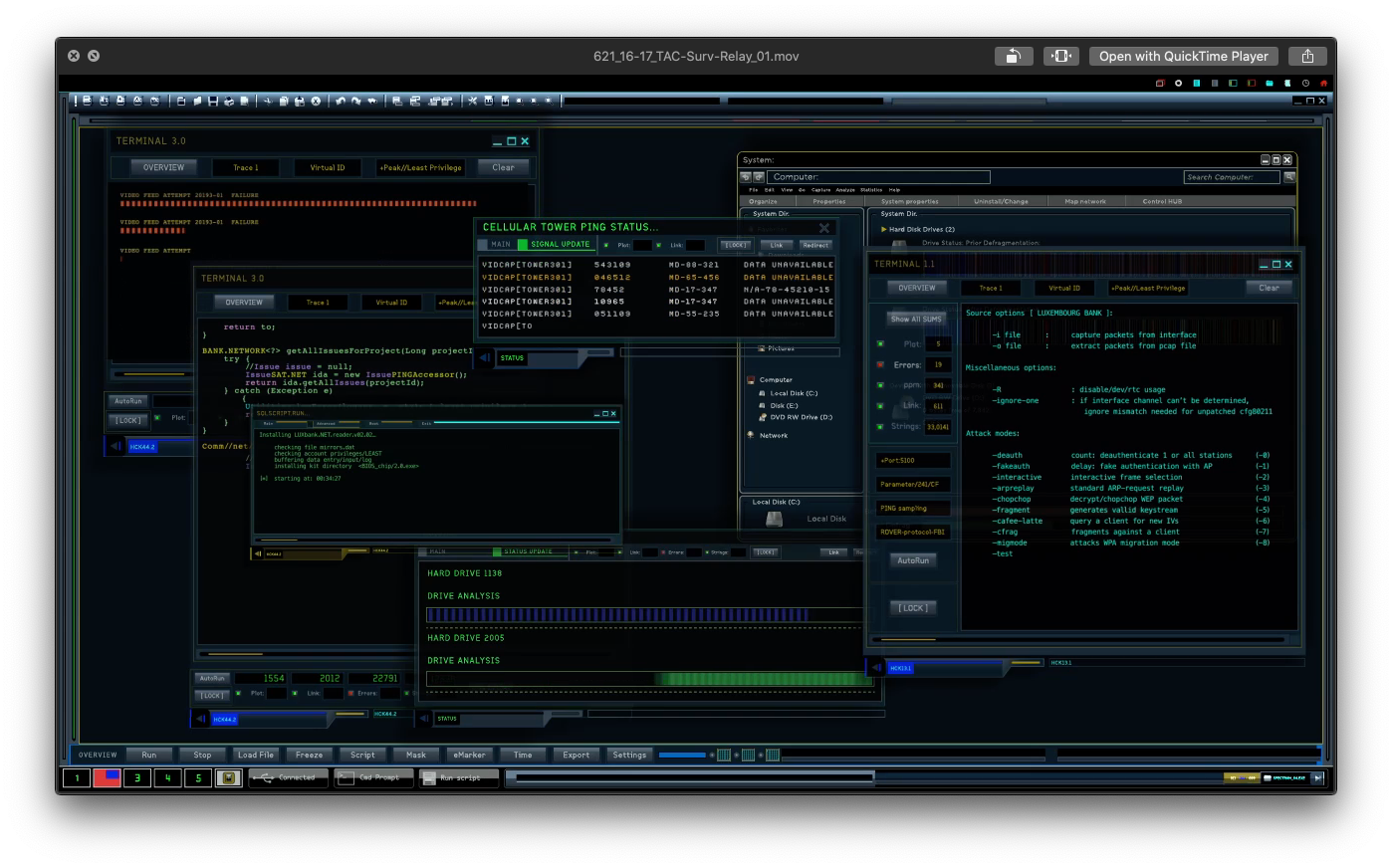This screenshot has height=868, width=1392.
Task: Click the blue slider beside Settings button
Action: (682, 755)
